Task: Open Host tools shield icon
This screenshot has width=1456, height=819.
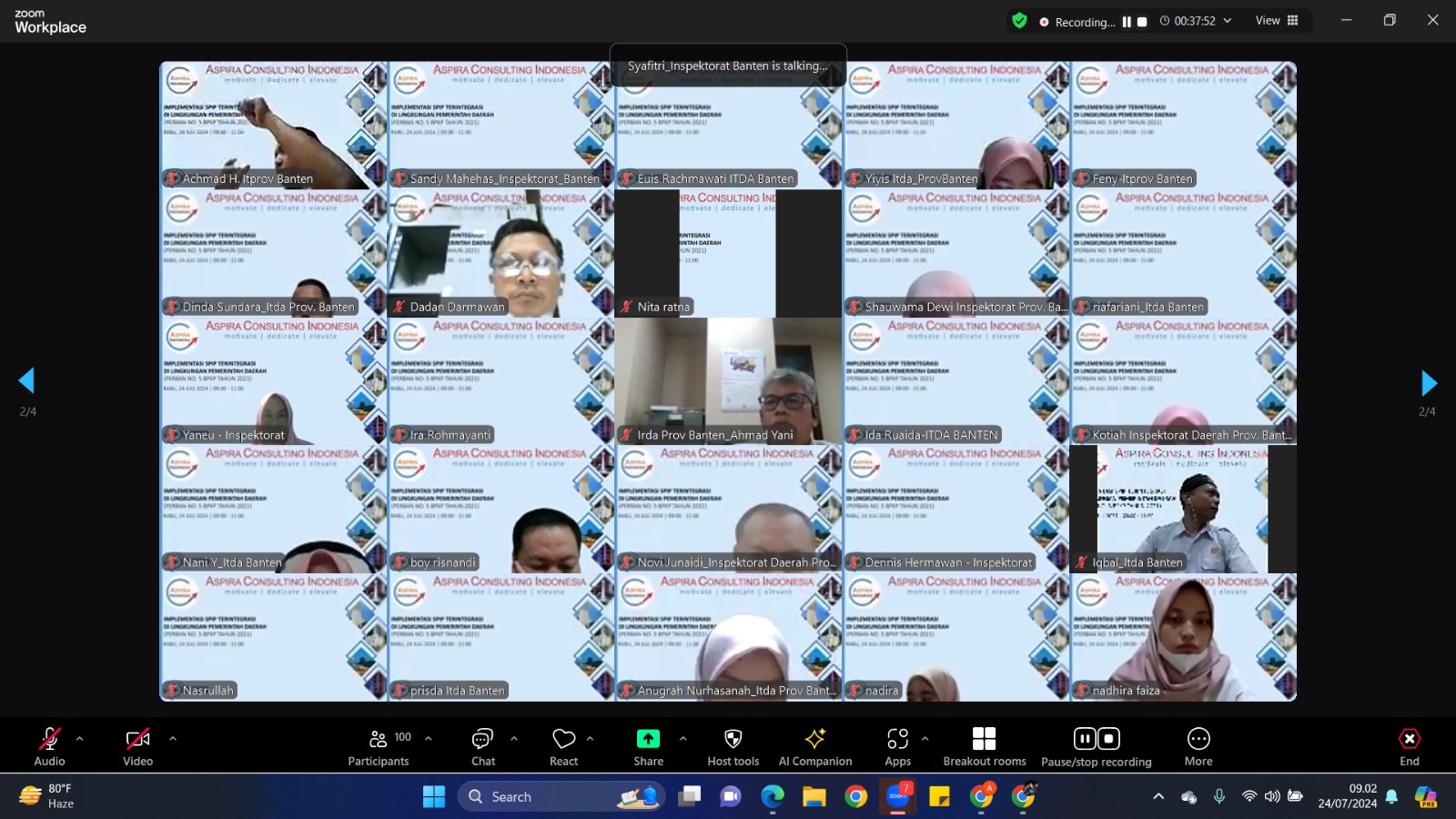Action: (x=733, y=739)
